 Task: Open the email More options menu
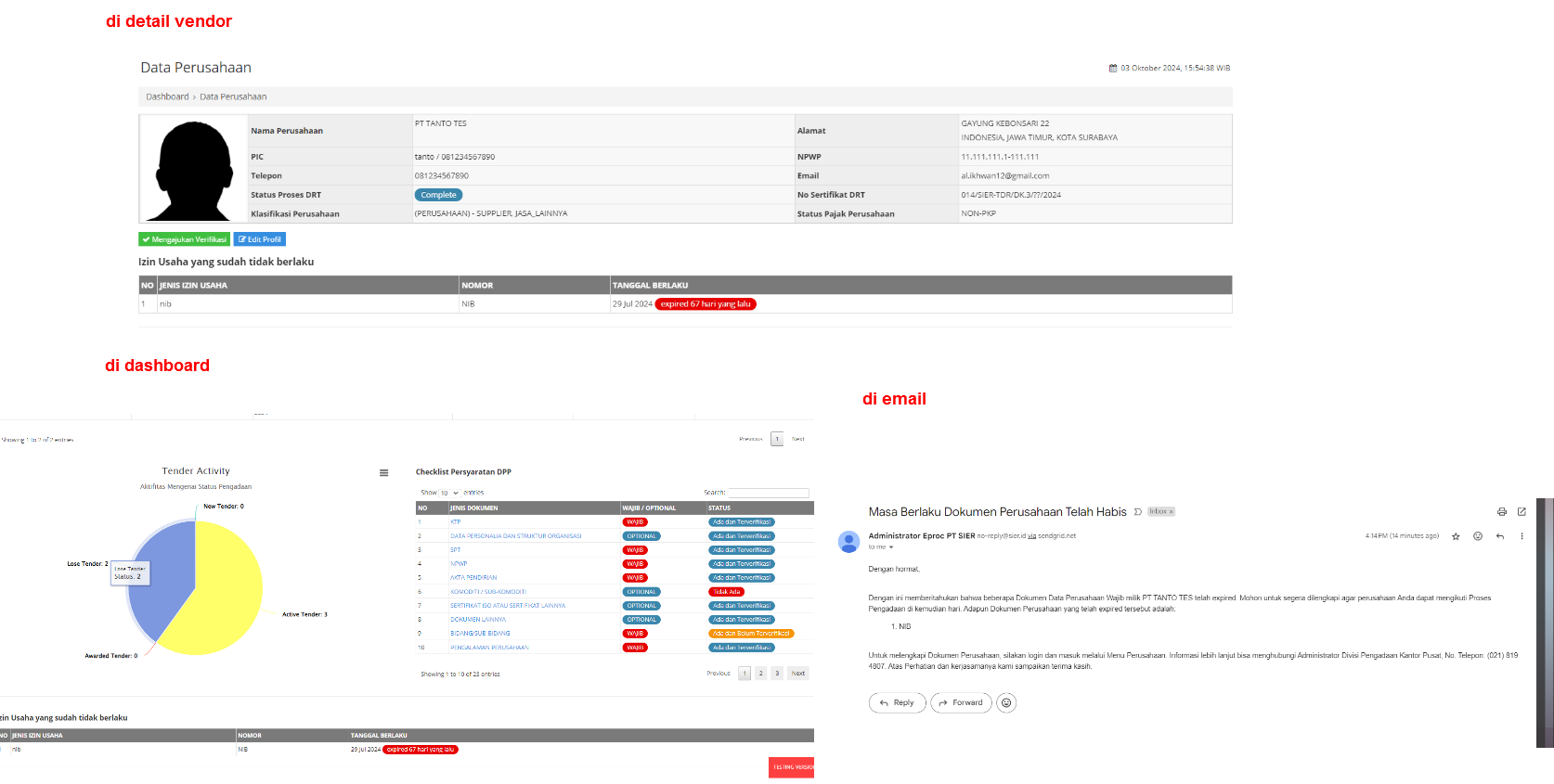[x=1522, y=536]
